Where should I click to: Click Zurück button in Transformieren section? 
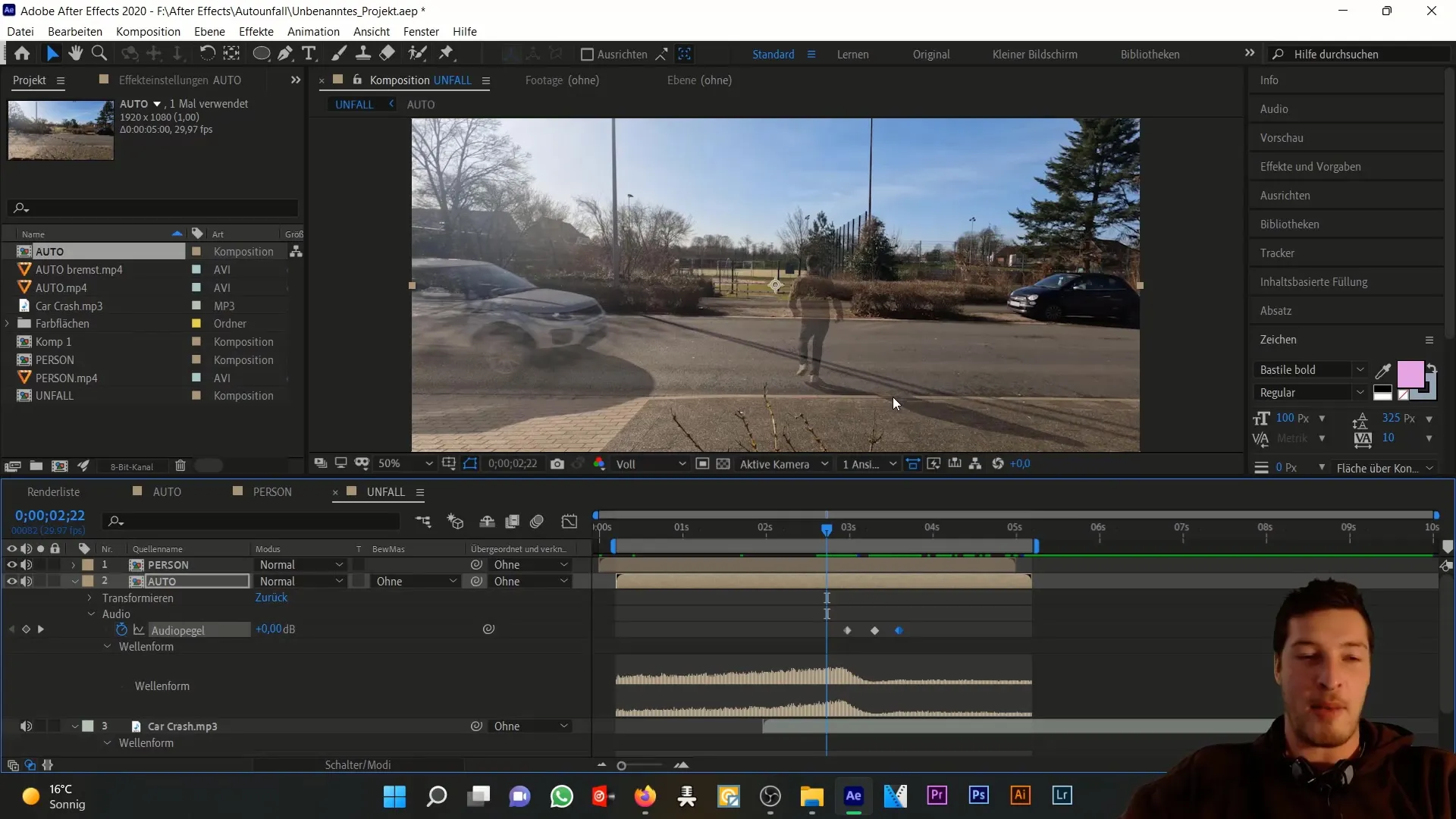coord(270,597)
